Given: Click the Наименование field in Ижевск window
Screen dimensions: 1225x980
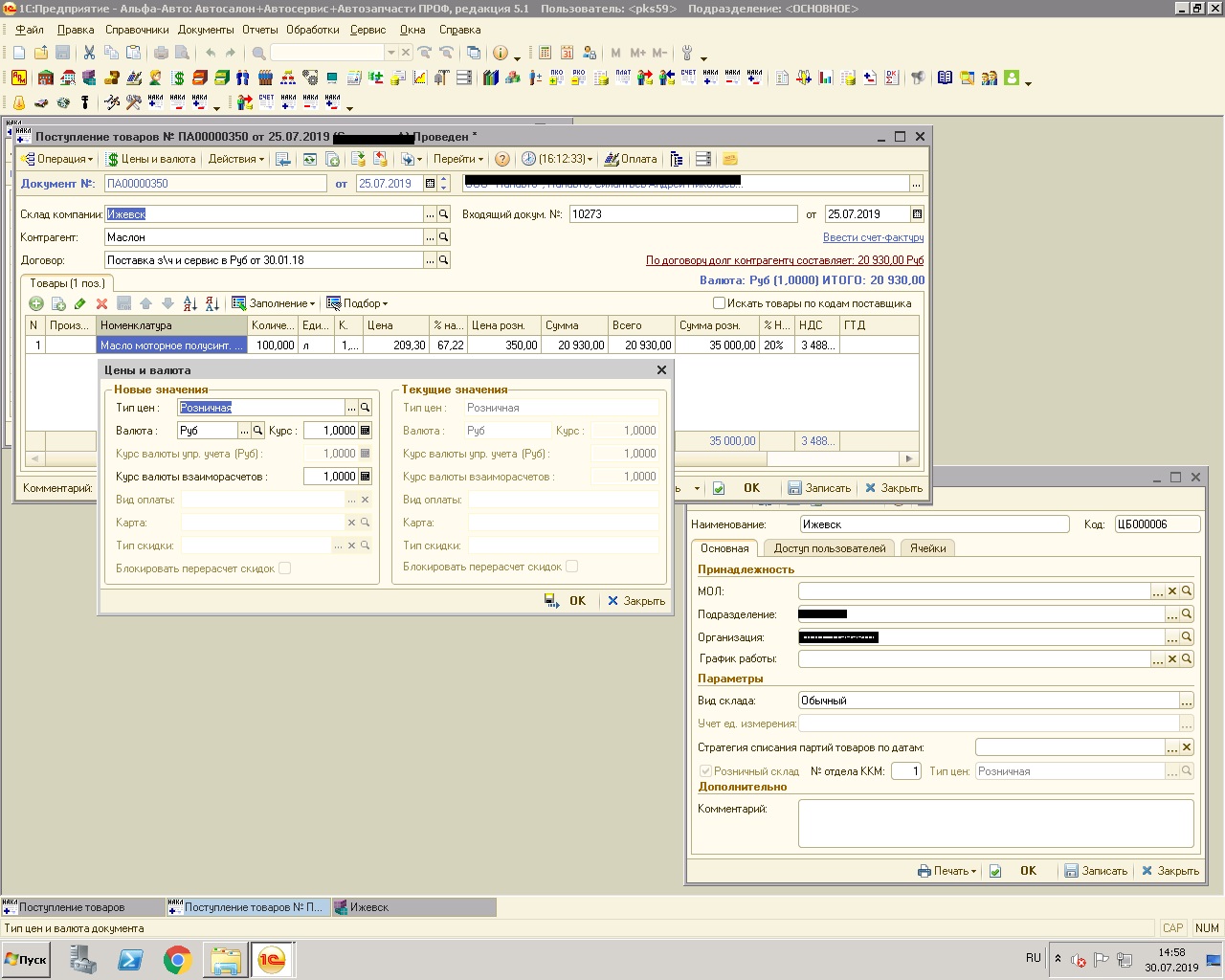Looking at the screenshot, I should (934, 524).
